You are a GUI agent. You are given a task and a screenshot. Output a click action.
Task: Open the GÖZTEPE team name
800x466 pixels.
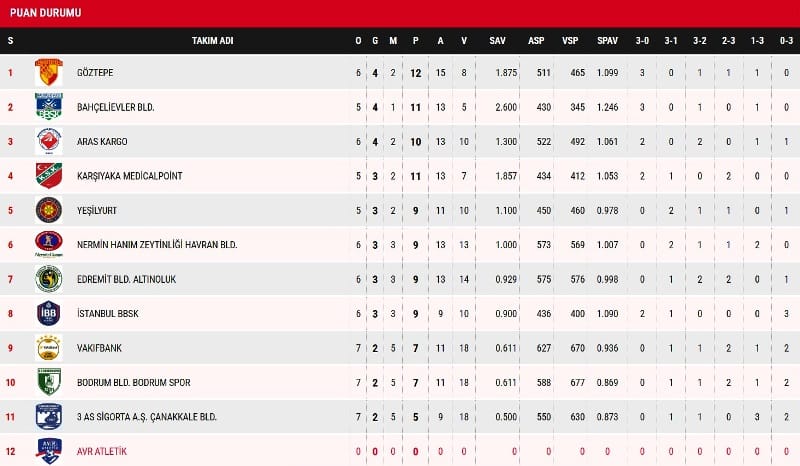pos(95,72)
